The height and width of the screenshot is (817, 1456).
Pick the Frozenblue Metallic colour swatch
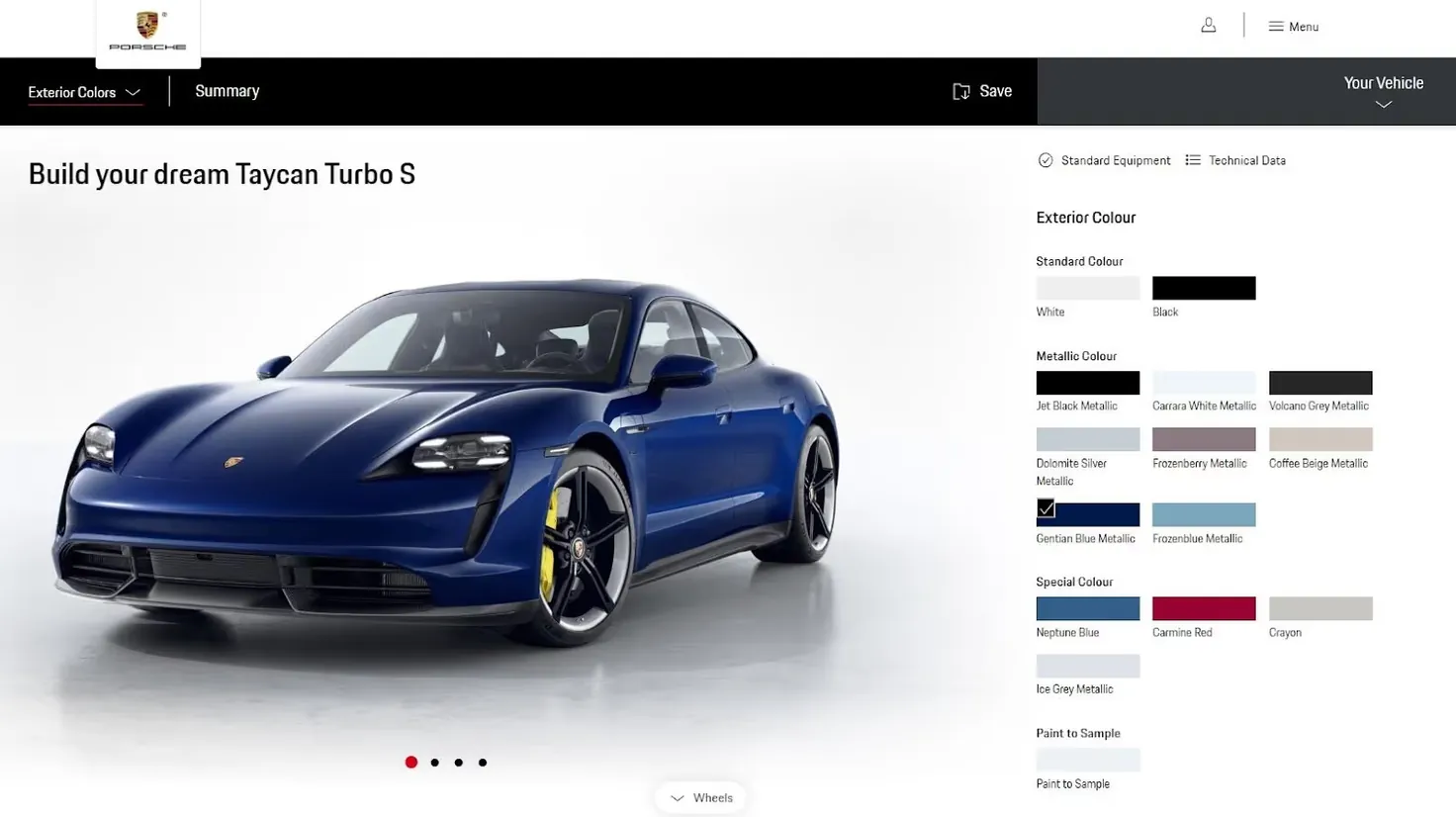click(x=1204, y=514)
